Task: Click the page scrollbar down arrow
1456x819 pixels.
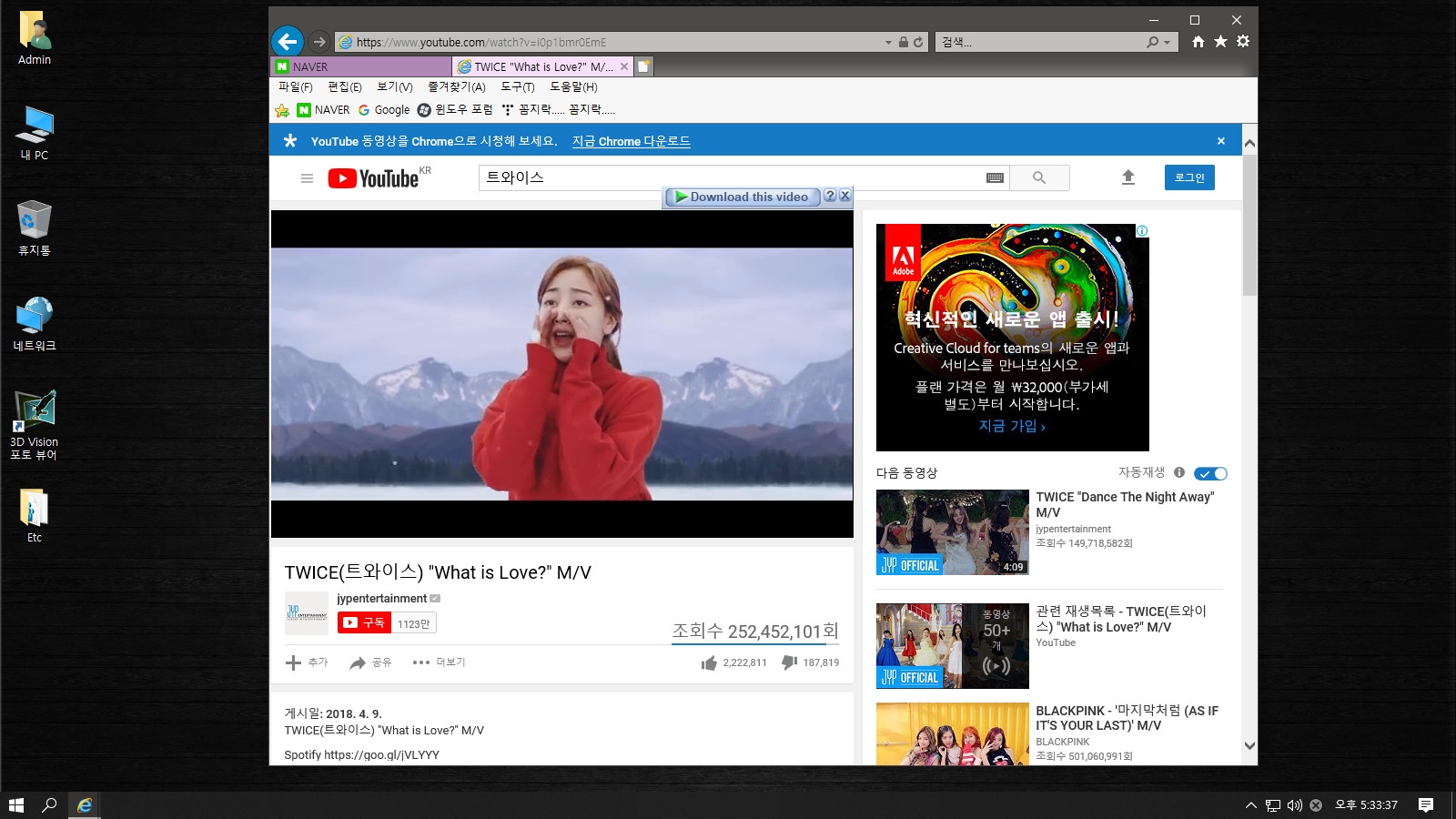Action: 1249,745
